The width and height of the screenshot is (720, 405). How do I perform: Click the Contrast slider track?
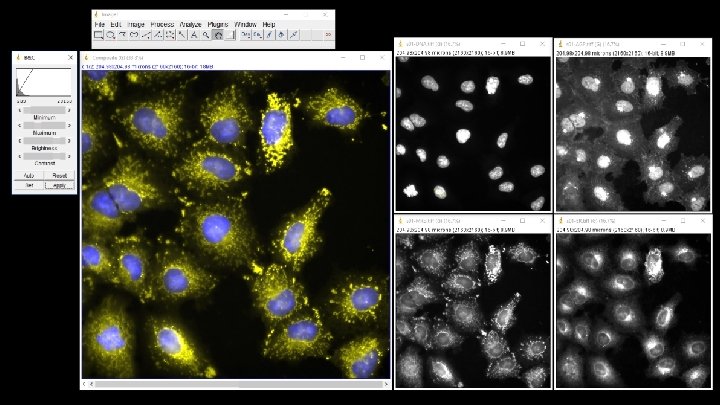[44, 156]
